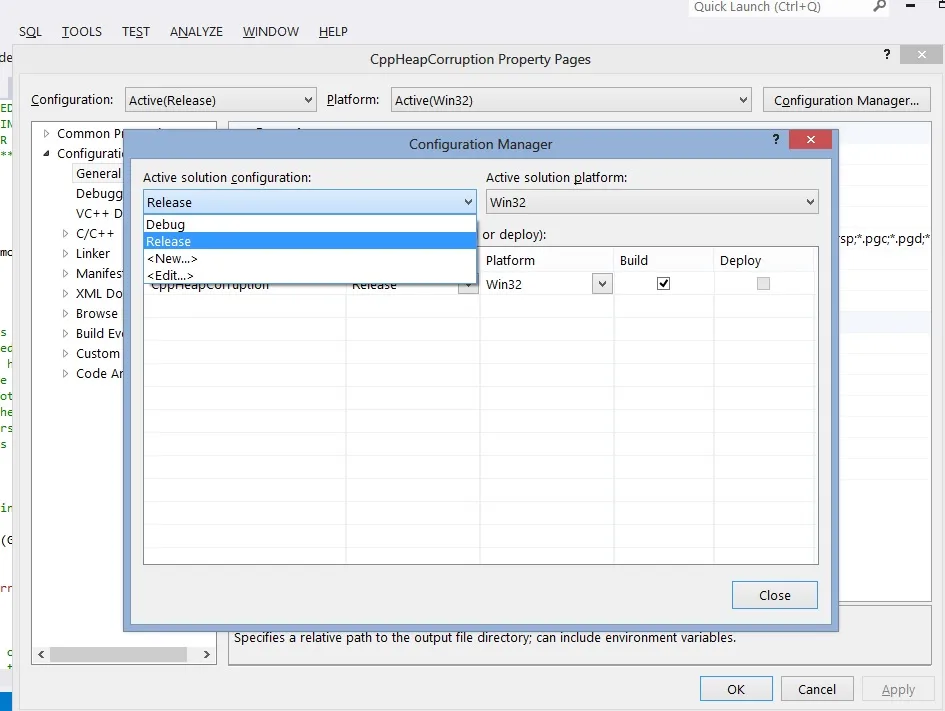Open the TEST menu
This screenshot has width=945, height=711.
pos(136,31)
